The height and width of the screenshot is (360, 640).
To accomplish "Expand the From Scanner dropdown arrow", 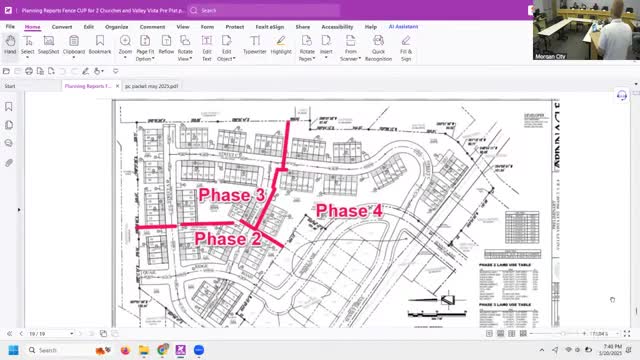I will pos(360,59).
